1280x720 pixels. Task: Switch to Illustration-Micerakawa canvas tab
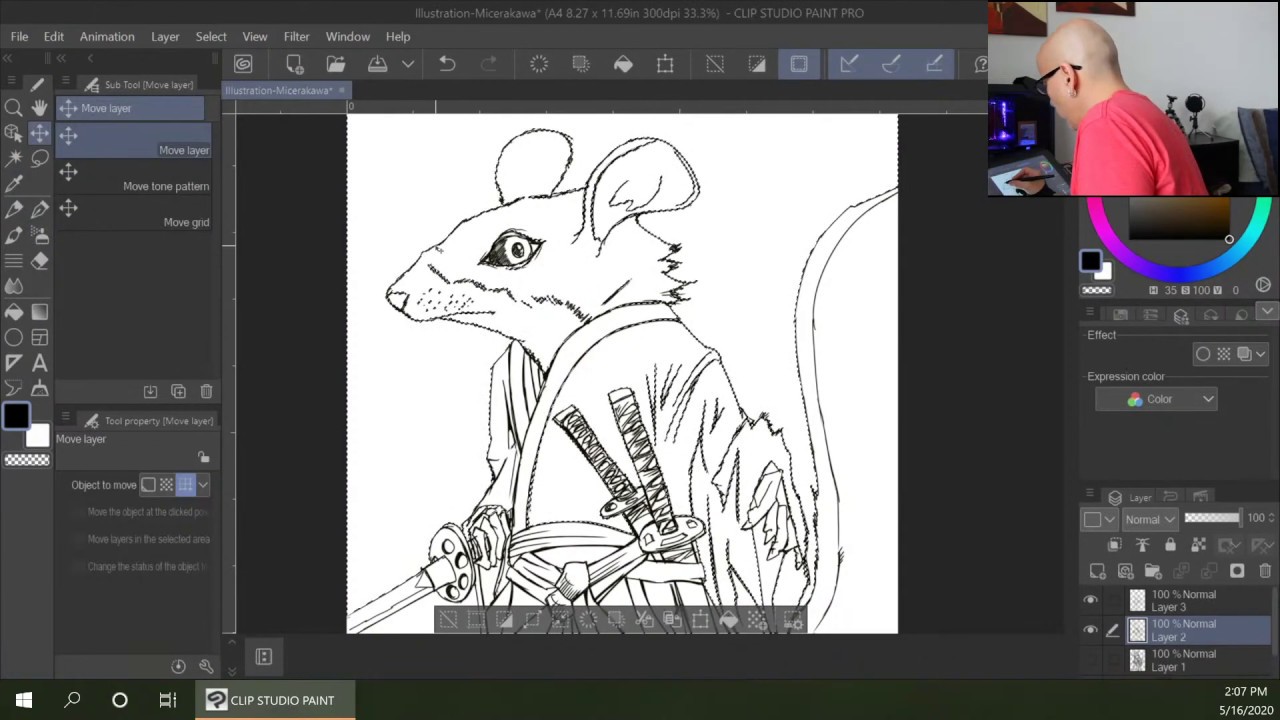pyautogui.click(x=279, y=90)
